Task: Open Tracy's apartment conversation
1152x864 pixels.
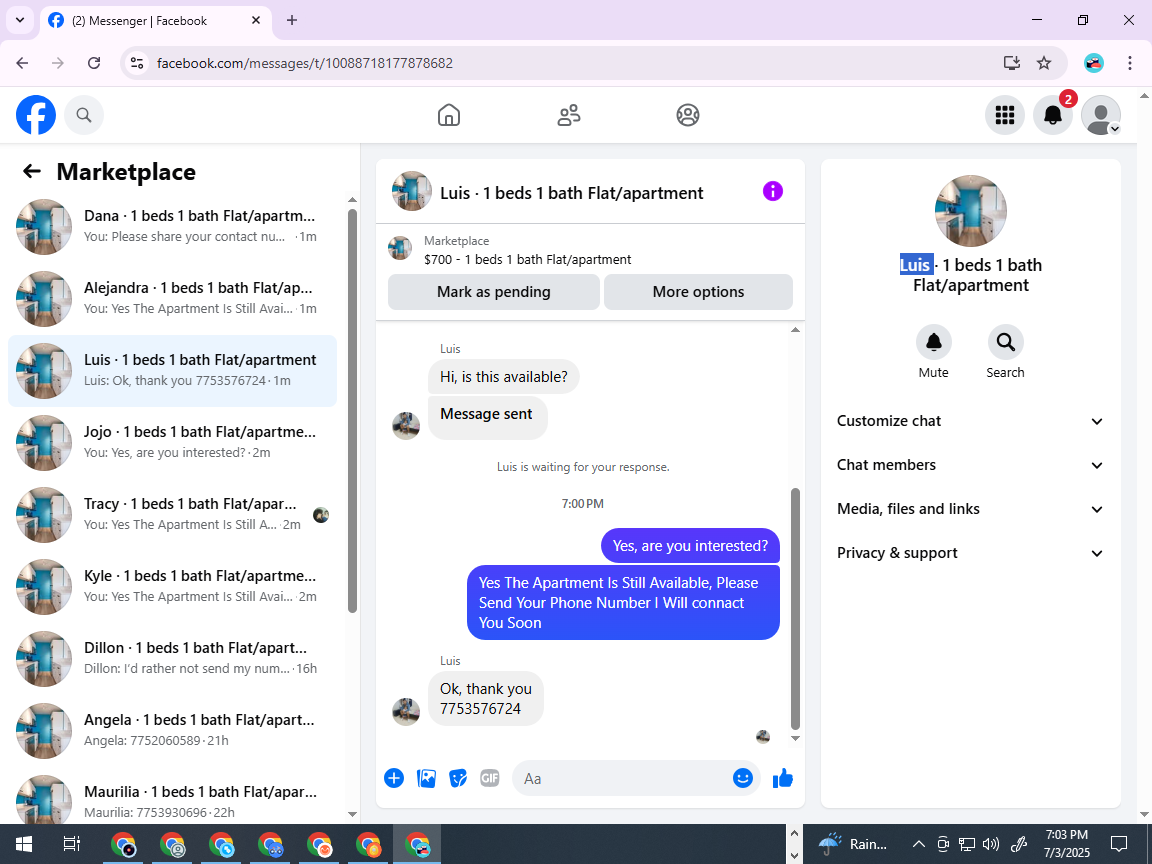Action: click(172, 515)
